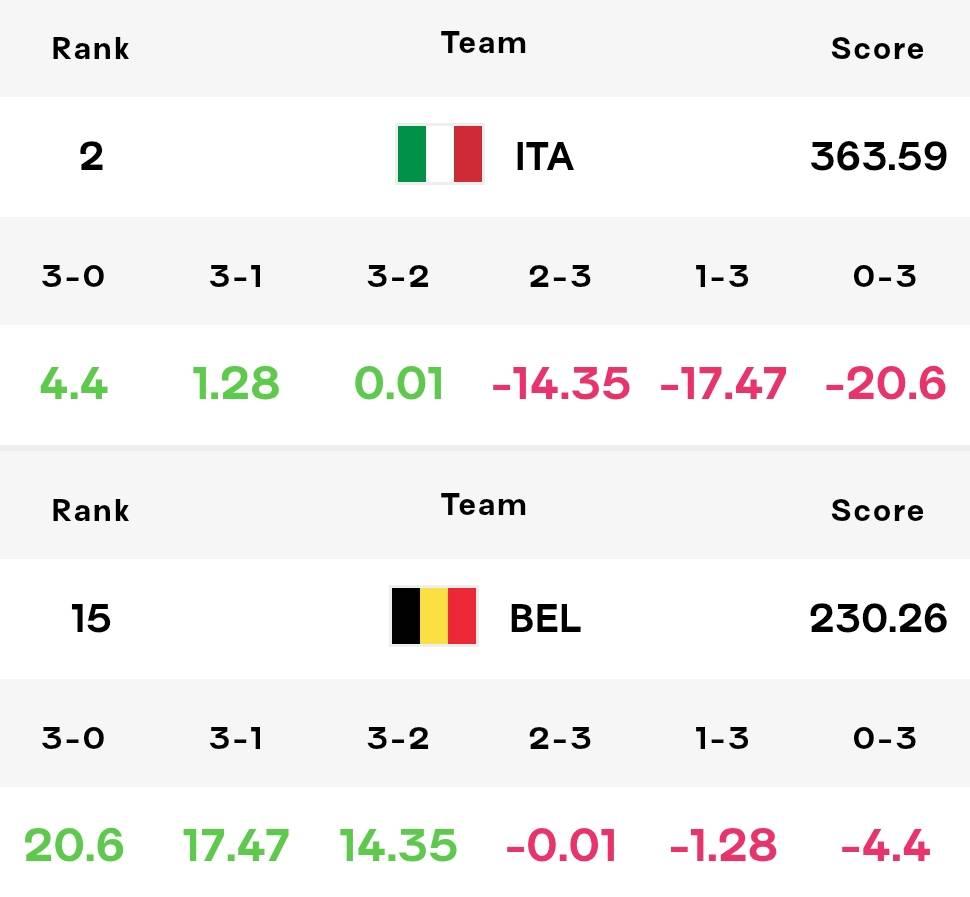The width and height of the screenshot is (970, 897).
Task: Click the Rank header in Italy's table
Action: click(x=90, y=49)
